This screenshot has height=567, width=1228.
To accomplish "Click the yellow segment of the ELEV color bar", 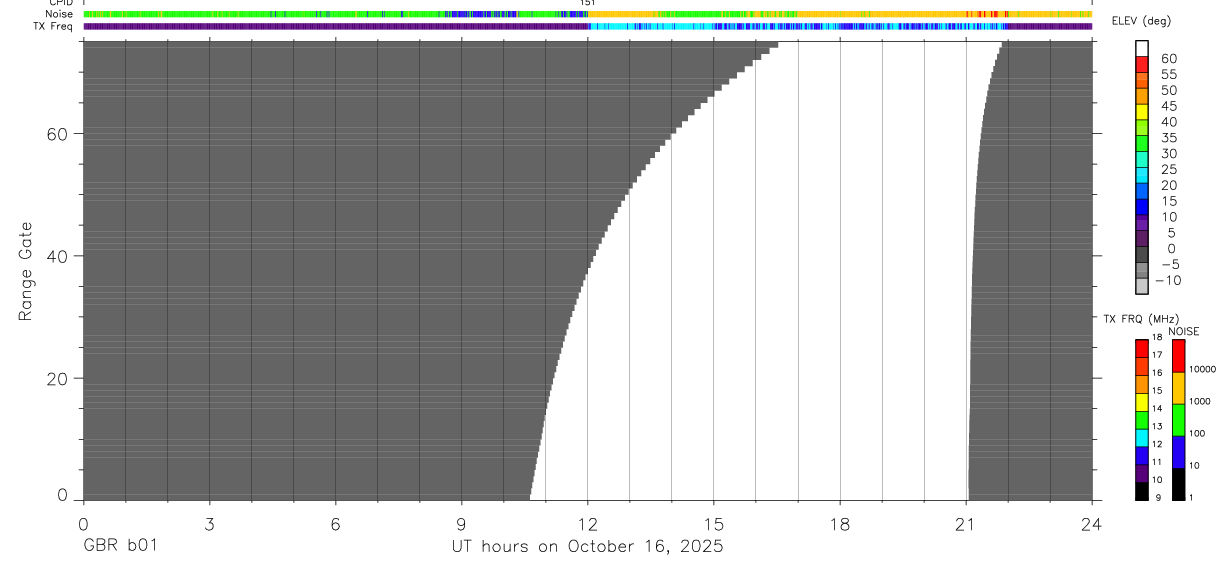I will (x=1142, y=112).
